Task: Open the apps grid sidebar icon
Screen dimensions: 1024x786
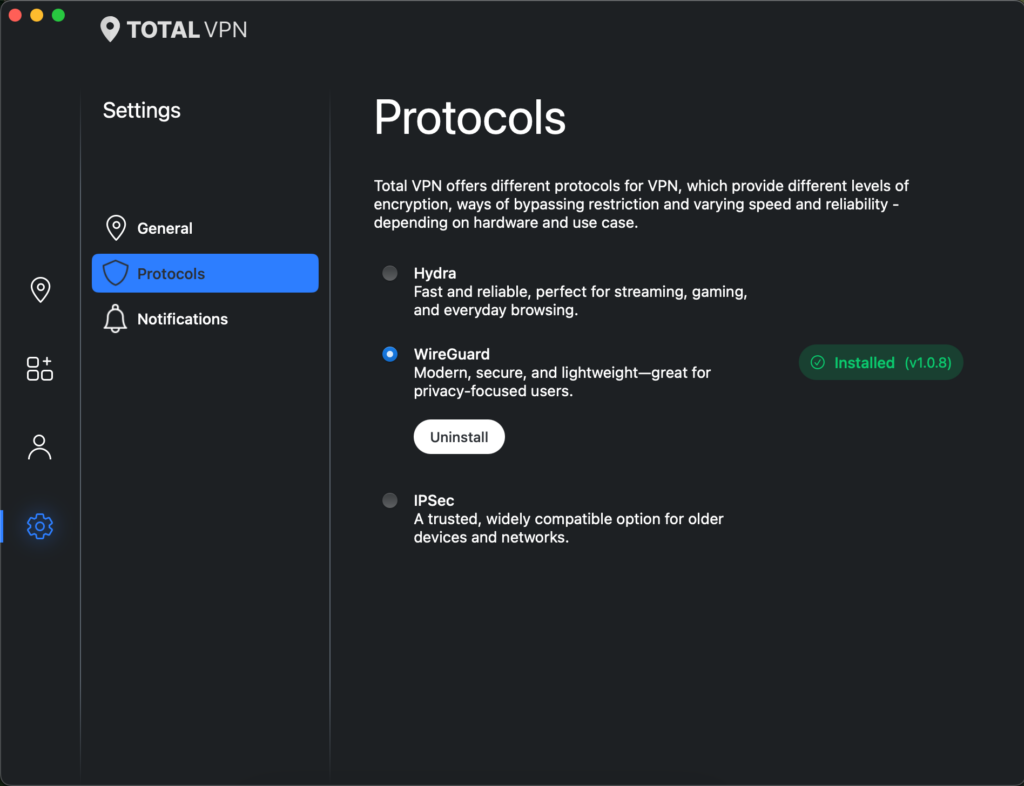Action: click(40, 368)
